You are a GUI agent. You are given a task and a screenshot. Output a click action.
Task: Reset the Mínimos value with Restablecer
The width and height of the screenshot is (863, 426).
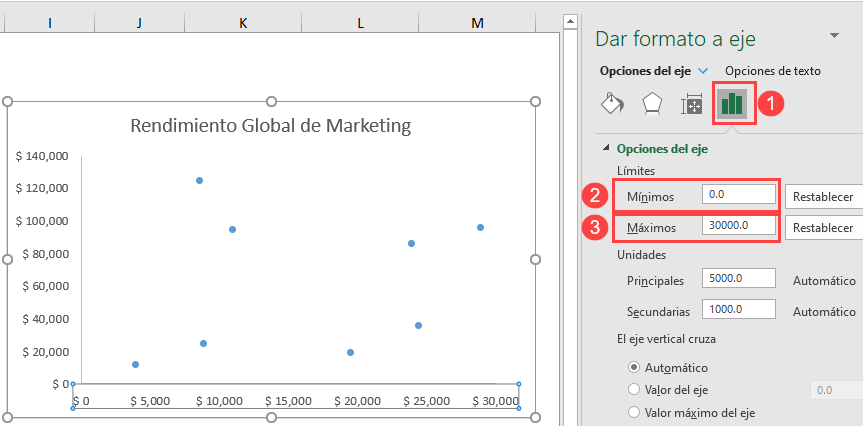(x=824, y=197)
